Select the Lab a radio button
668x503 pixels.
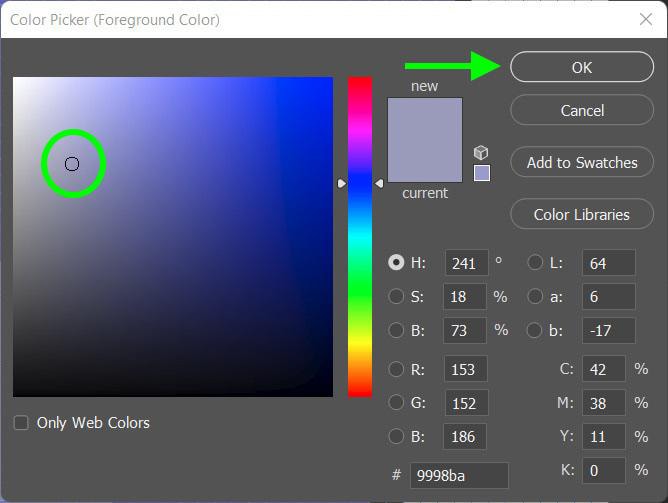(x=535, y=296)
